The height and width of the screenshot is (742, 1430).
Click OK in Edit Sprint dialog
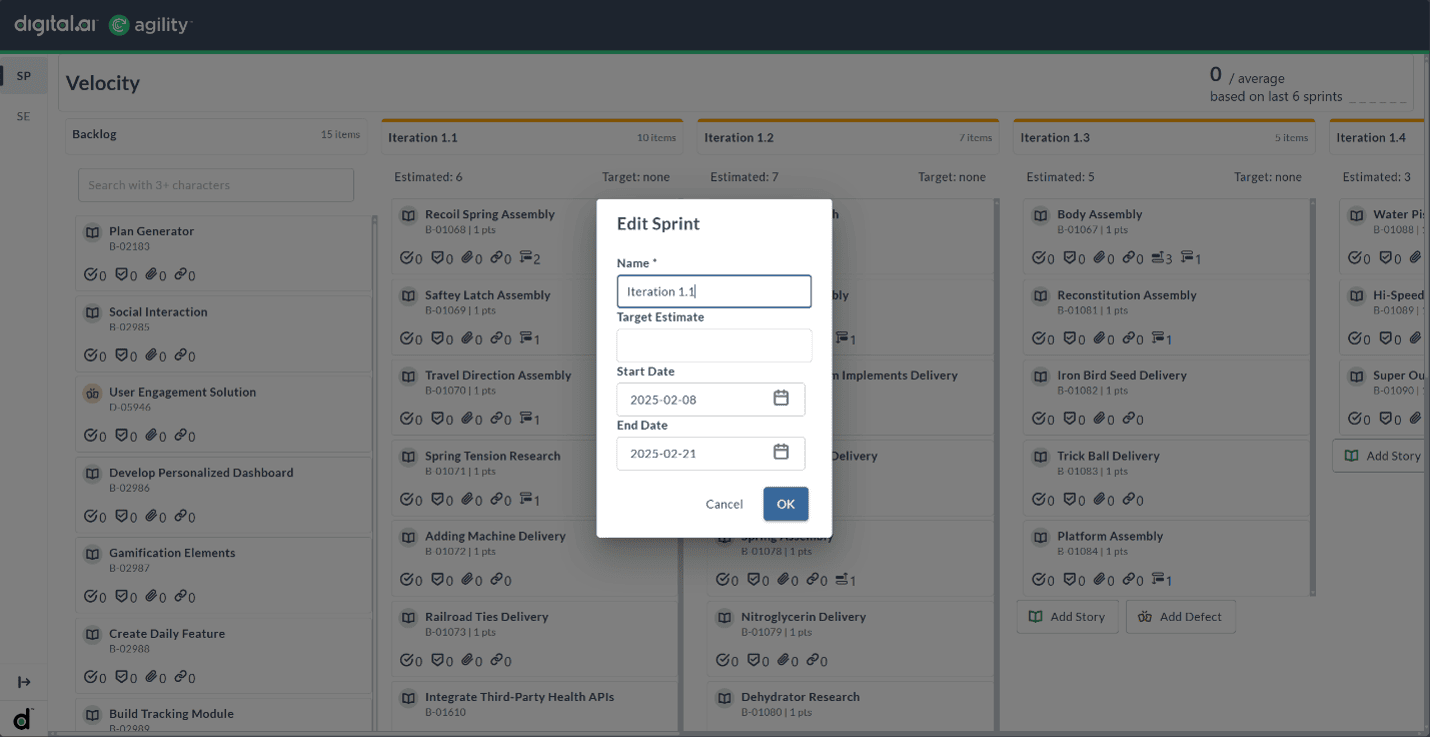pyautogui.click(x=785, y=504)
